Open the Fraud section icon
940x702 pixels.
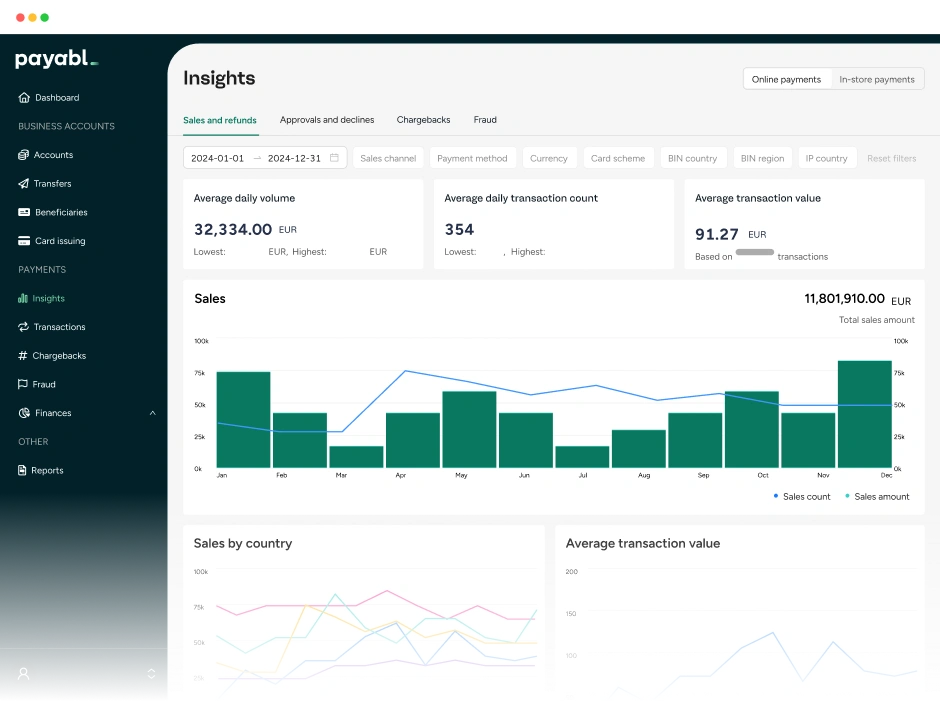pos(22,384)
